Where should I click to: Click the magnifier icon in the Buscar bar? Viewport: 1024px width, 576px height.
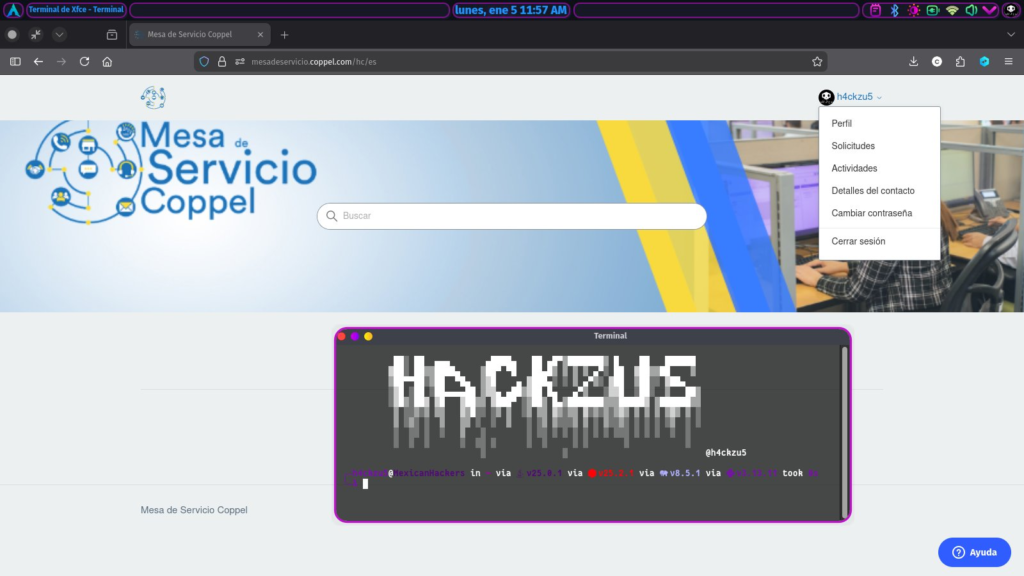[x=331, y=216]
